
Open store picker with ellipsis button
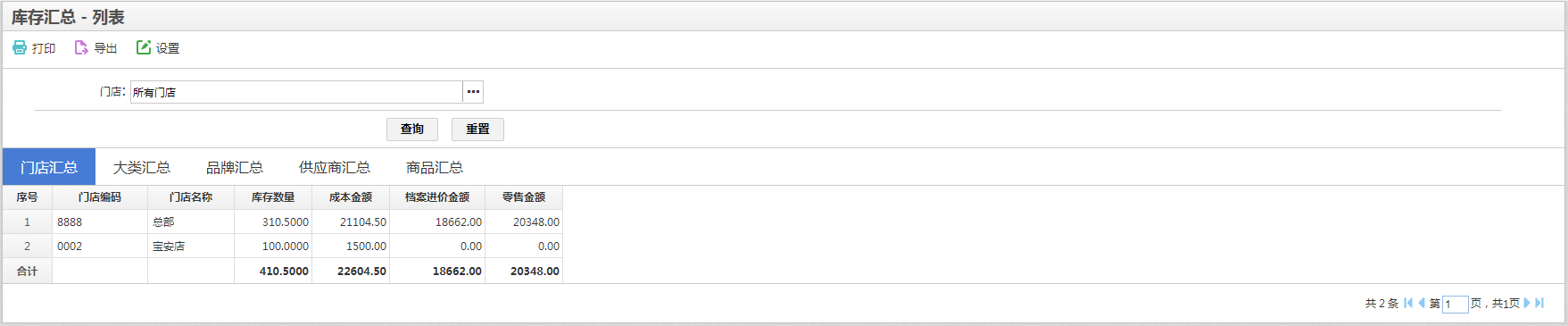(x=473, y=92)
